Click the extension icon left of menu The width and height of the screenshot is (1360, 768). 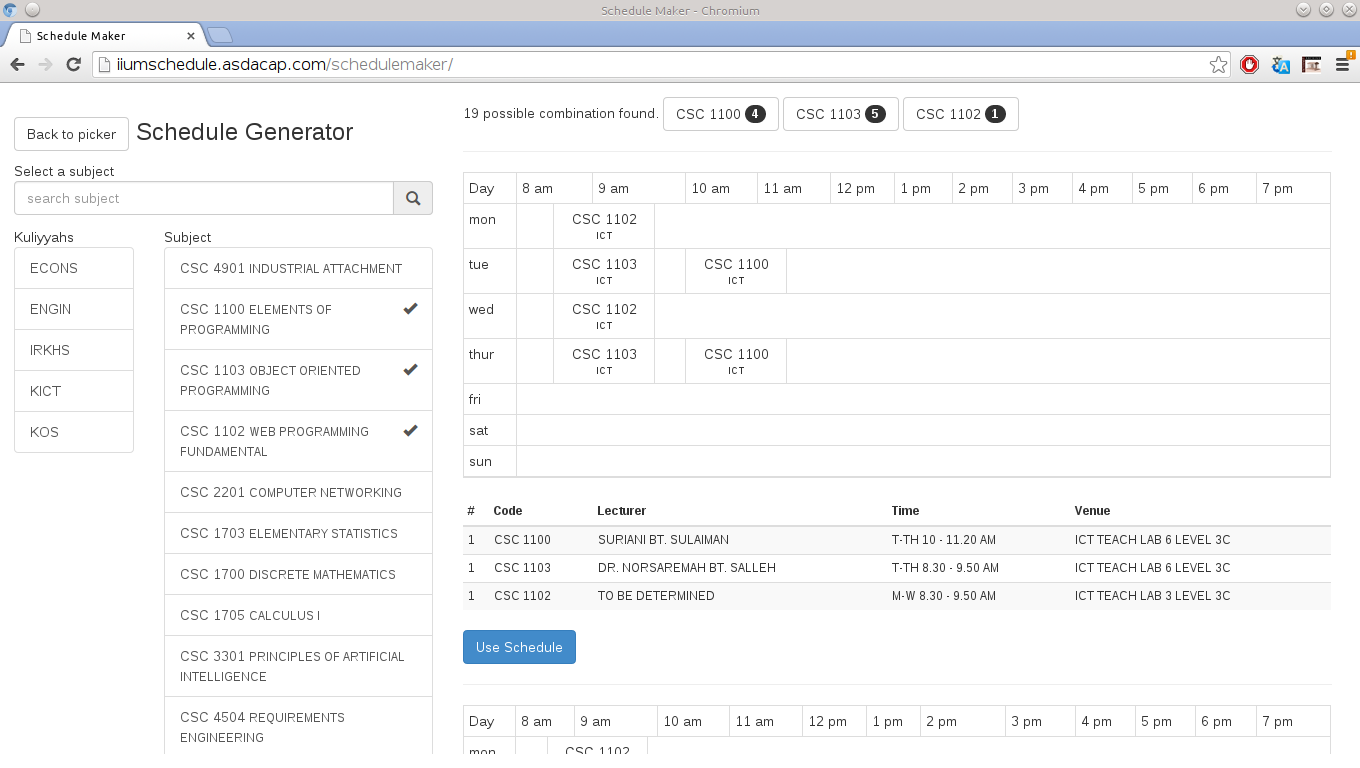click(x=1311, y=65)
